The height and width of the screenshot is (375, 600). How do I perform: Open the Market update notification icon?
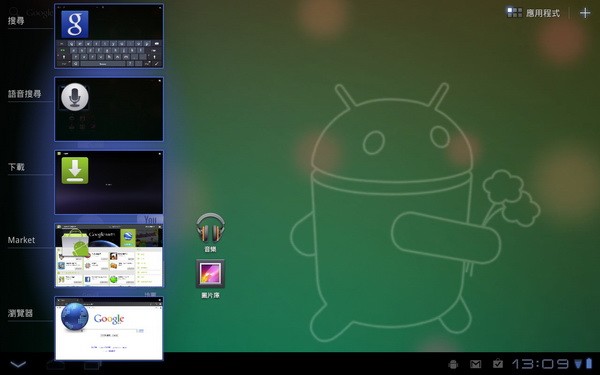[x=497, y=363]
